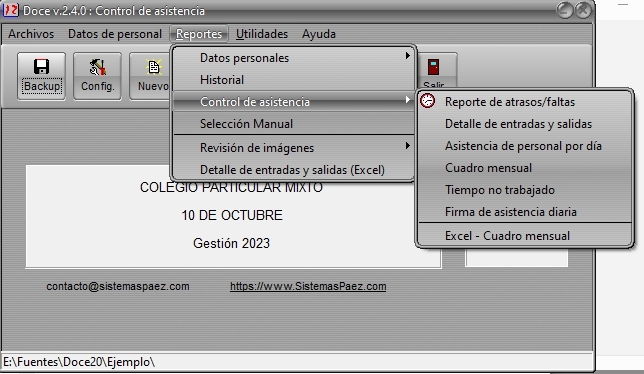The image size is (644, 374).
Task: Open the Utilidades menu
Action: [x=262, y=34]
